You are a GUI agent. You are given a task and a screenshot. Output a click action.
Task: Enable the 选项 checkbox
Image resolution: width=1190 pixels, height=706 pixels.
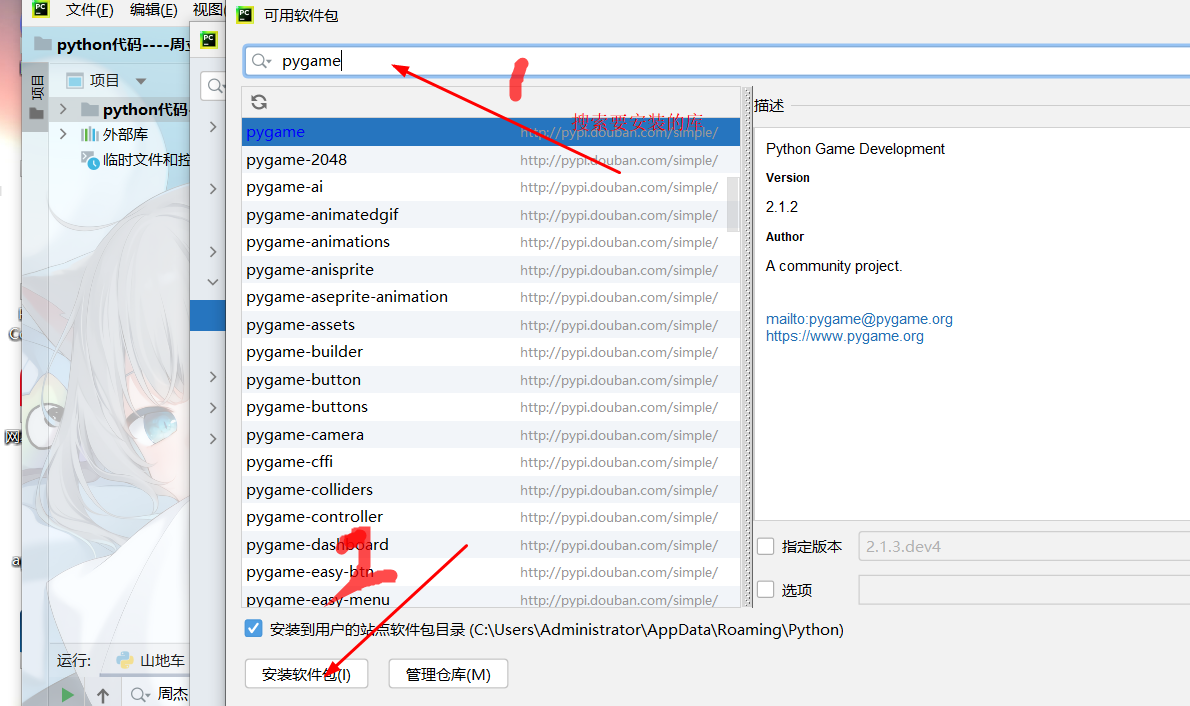point(766,589)
